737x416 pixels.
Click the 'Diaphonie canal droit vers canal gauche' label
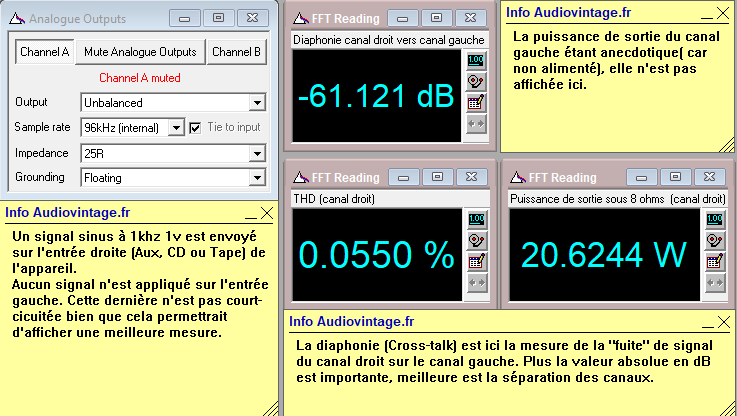click(x=388, y=40)
